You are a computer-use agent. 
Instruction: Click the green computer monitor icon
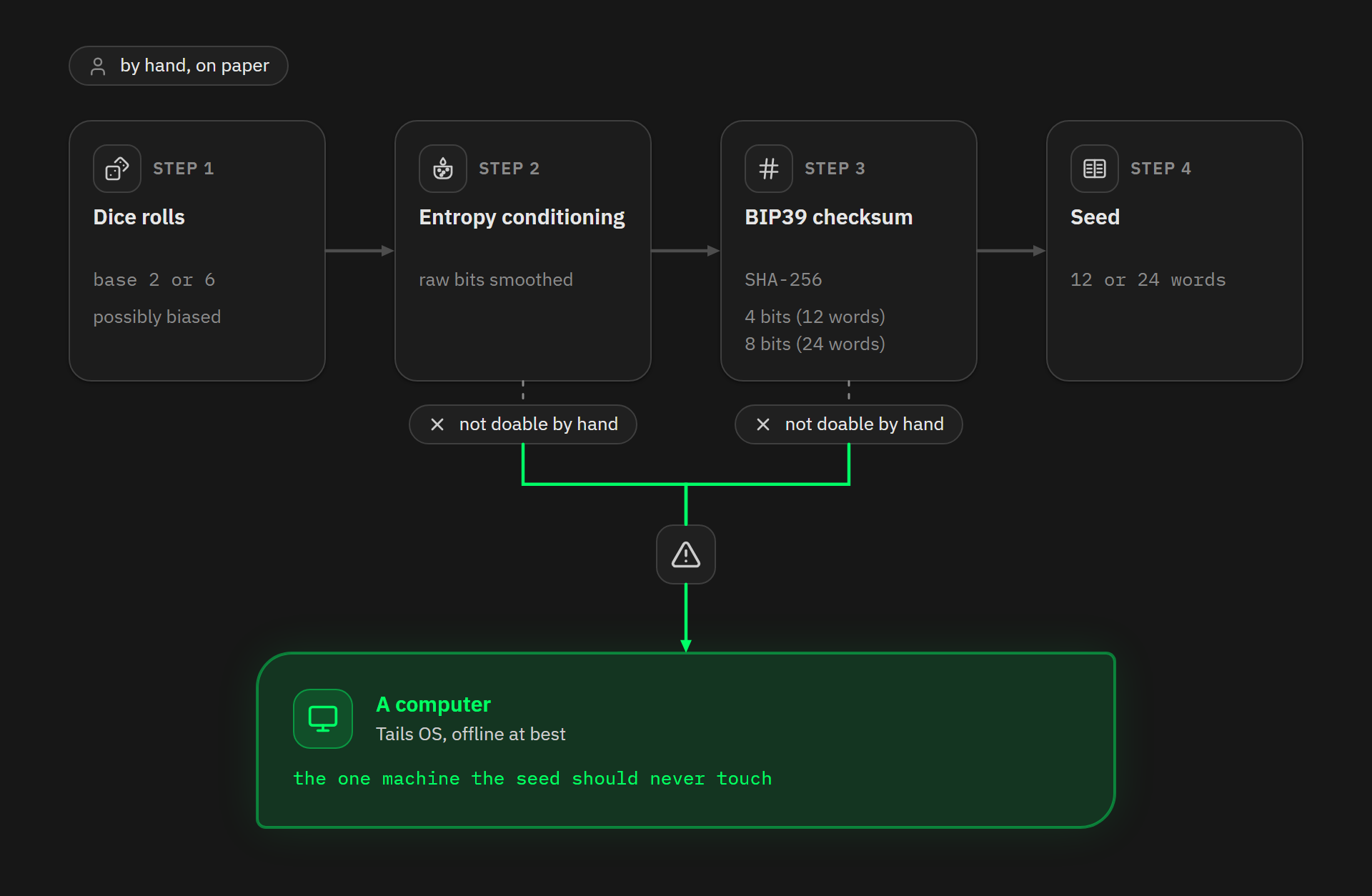tap(323, 719)
